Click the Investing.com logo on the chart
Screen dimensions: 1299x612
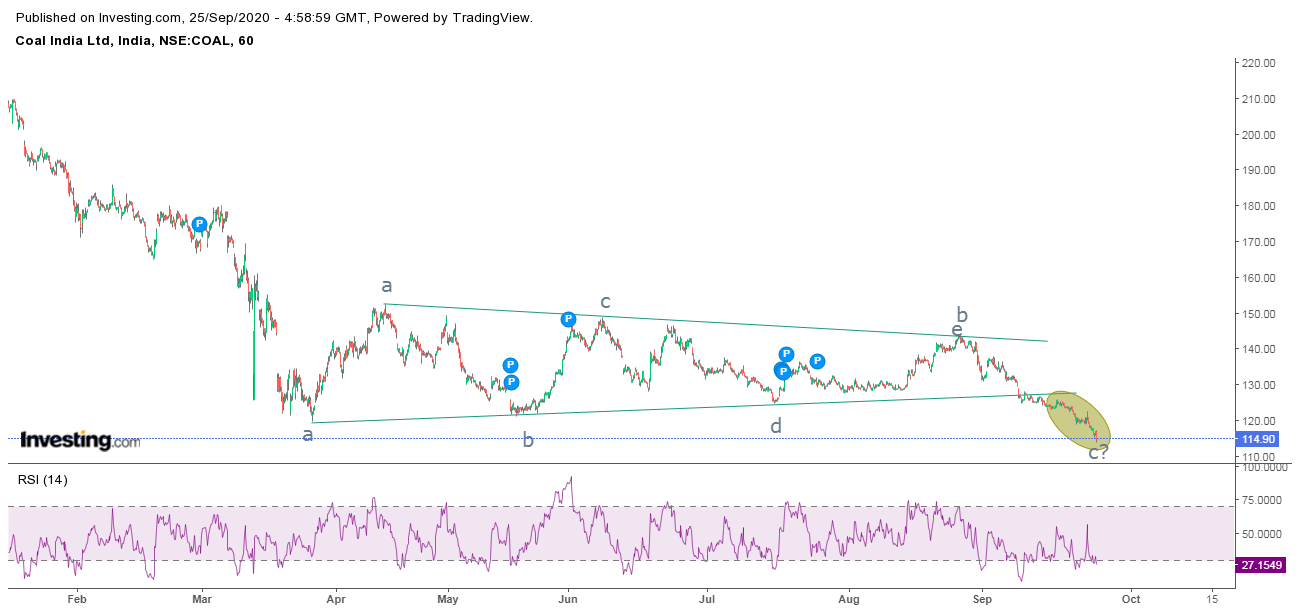pos(80,440)
